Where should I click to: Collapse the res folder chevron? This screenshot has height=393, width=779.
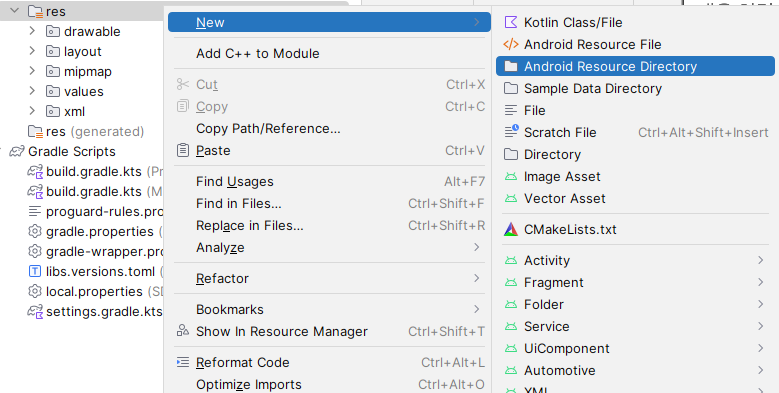(14, 10)
